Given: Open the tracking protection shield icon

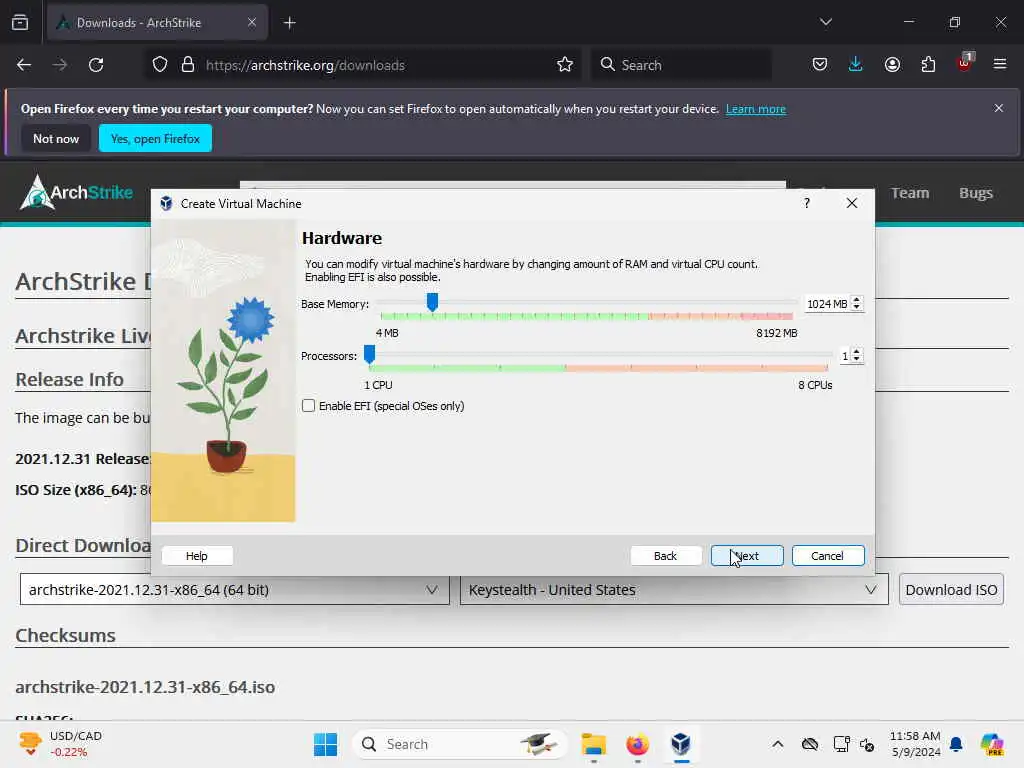Looking at the screenshot, I should pyautogui.click(x=160, y=65).
